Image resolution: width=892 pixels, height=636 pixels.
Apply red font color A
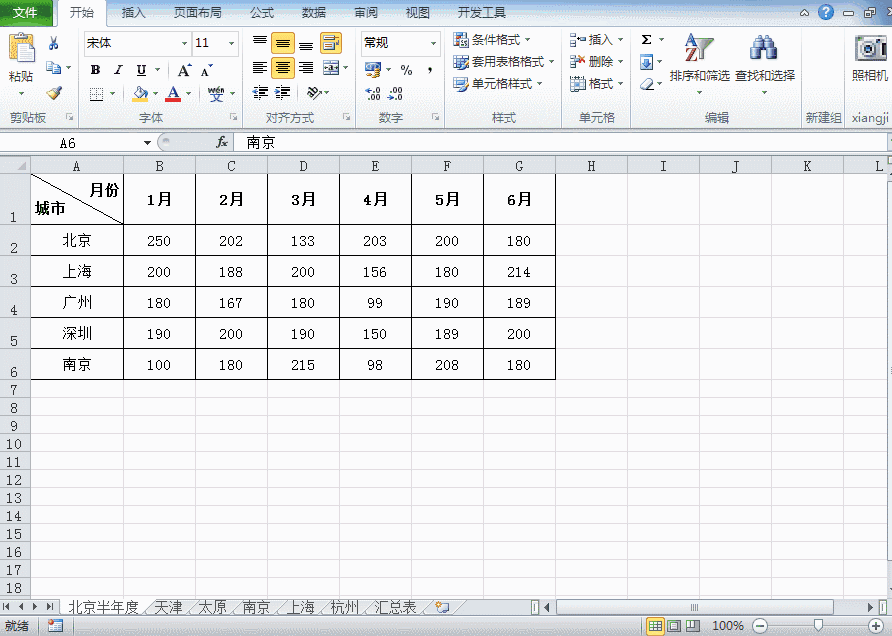[x=174, y=94]
